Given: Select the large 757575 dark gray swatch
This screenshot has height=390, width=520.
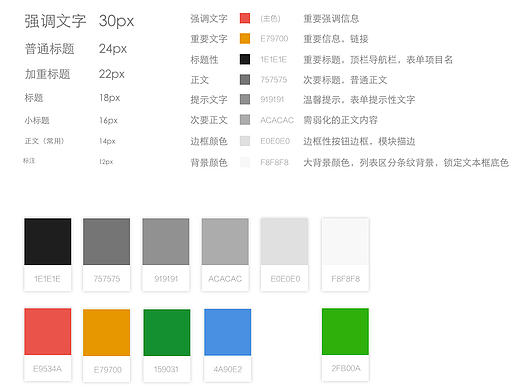Looking at the screenshot, I should click(107, 242).
